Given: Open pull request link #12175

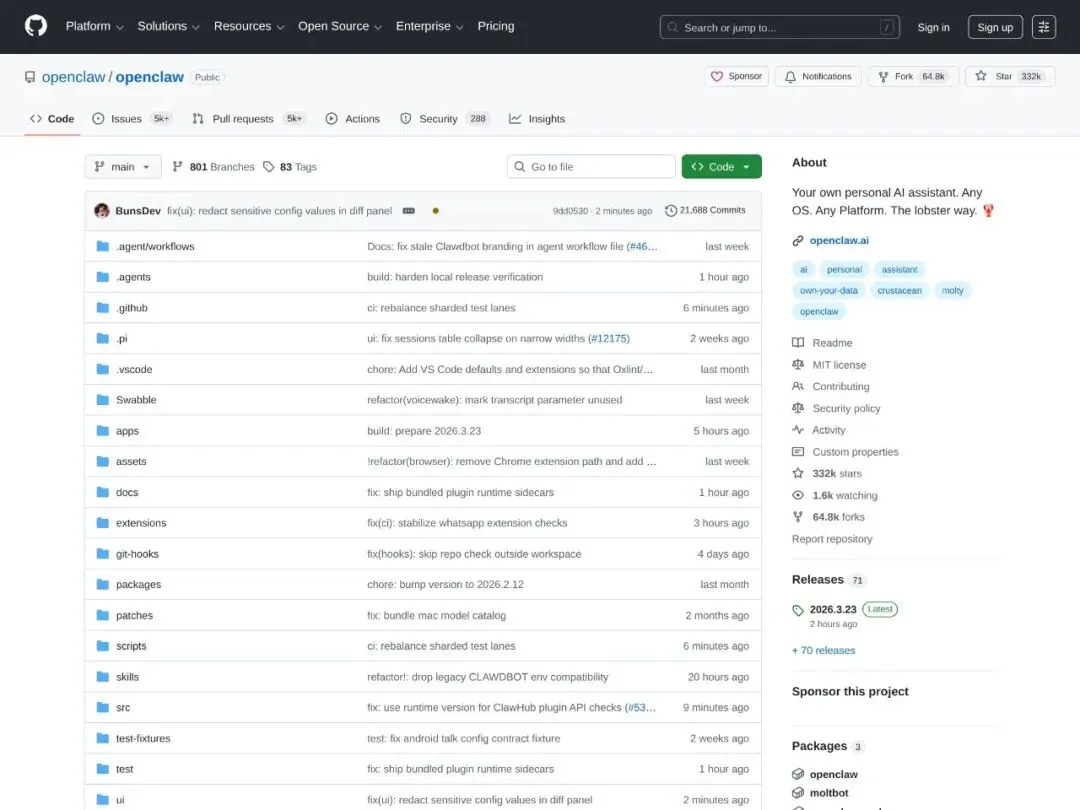Looking at the screenshot, I should tap(609, 338).
